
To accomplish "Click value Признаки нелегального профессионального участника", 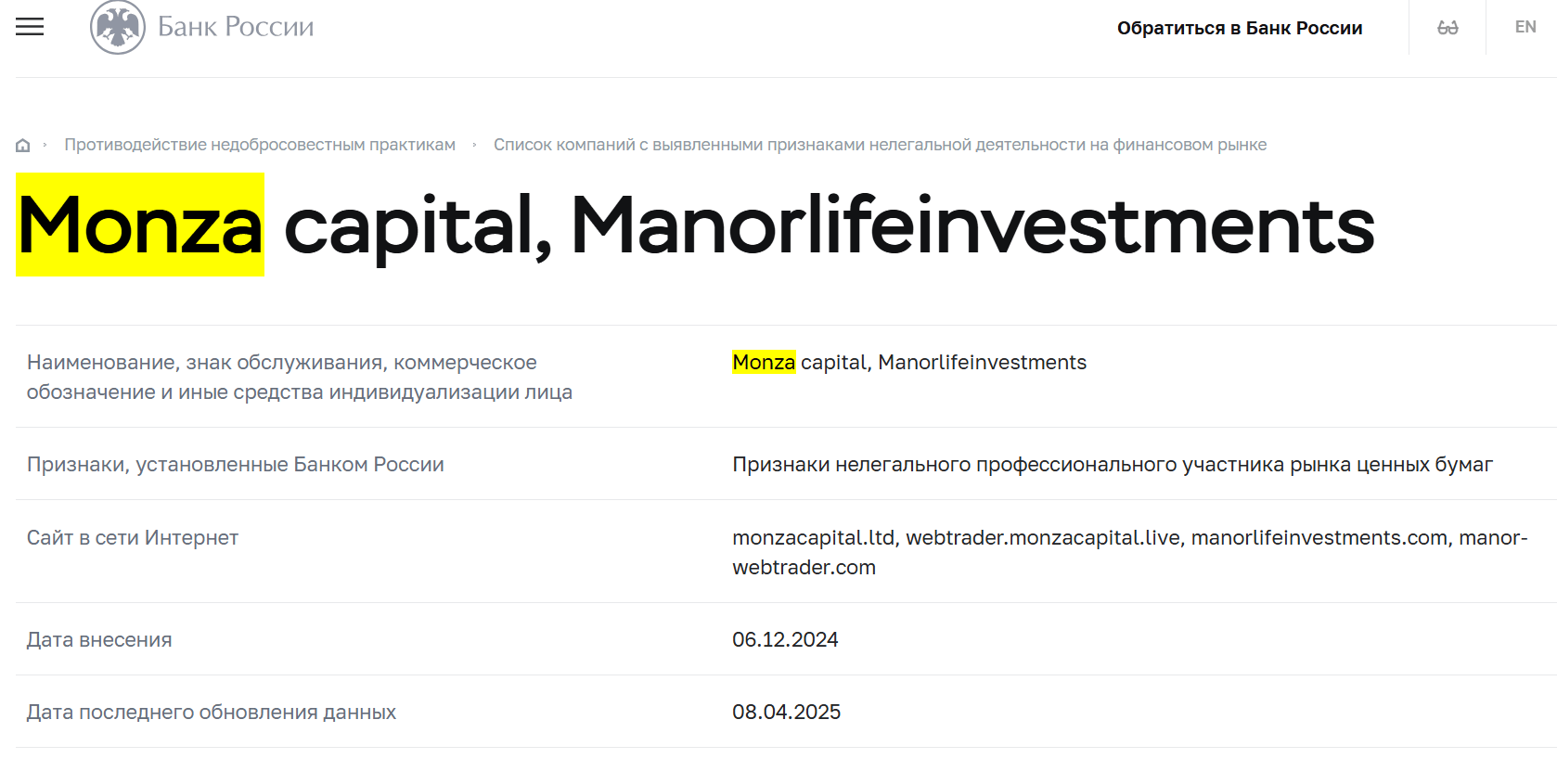I will click(1113, 464).
